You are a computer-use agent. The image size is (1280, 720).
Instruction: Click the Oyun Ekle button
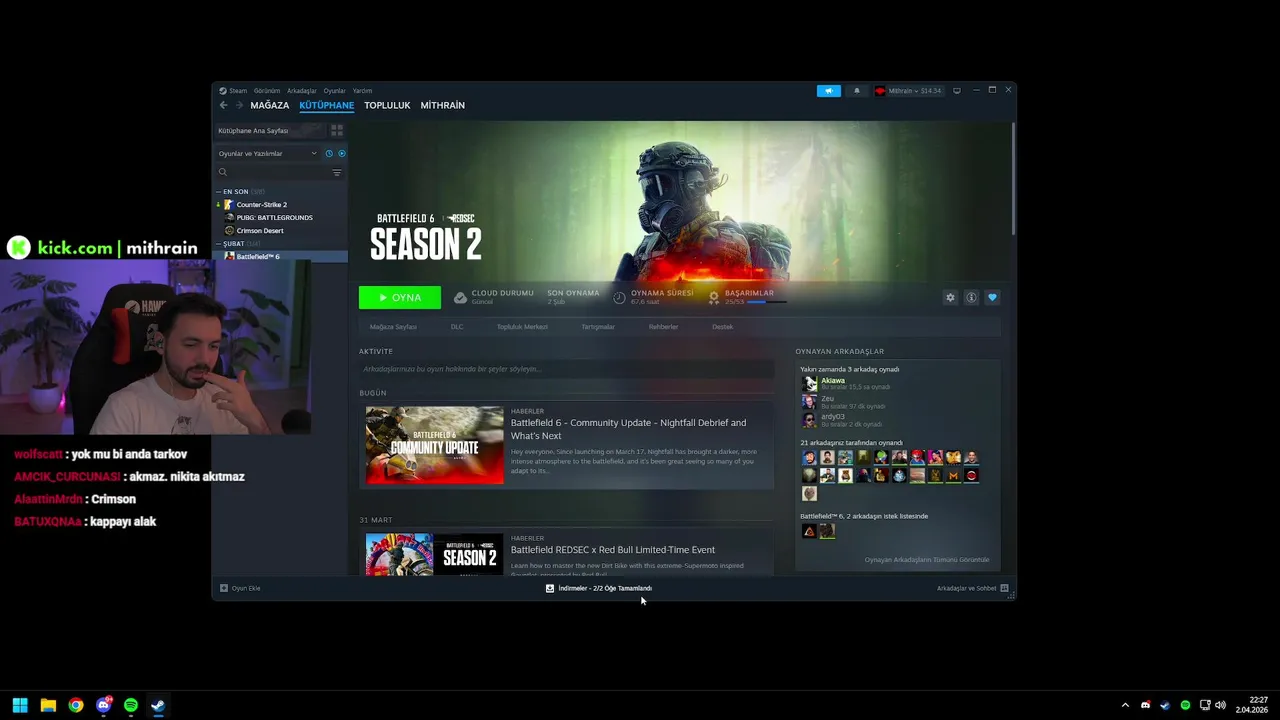pyautogui.click(x=240, y=588)
